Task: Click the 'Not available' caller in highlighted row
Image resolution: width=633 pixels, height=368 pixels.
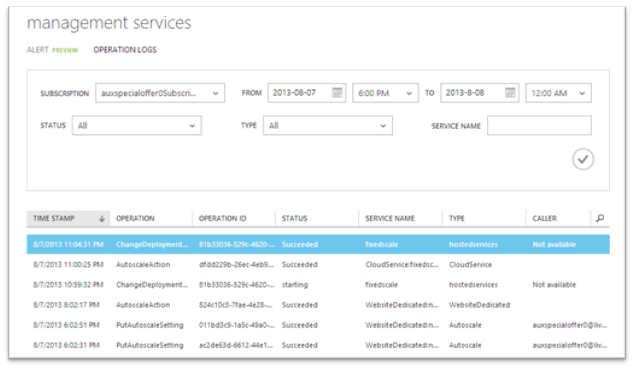Action: 554,245
